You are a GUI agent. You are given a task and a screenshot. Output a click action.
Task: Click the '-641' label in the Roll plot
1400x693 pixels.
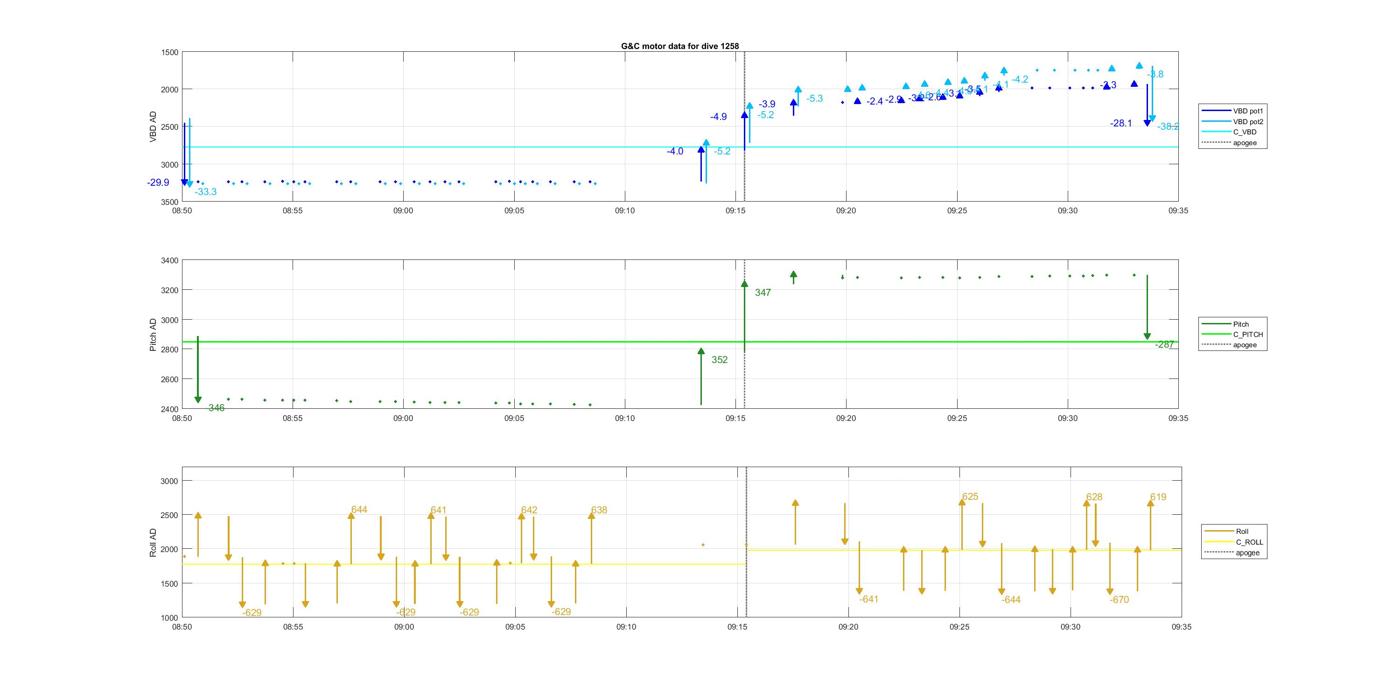pyautogui.click(x=868, y=599)
